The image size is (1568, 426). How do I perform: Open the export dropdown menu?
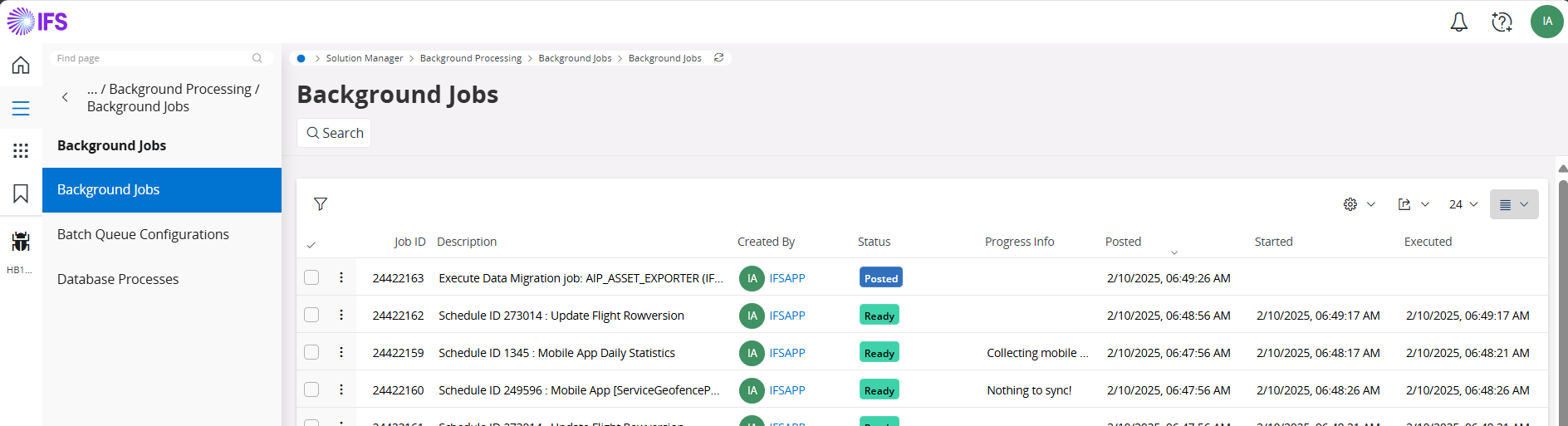[x=1413, y=204]
